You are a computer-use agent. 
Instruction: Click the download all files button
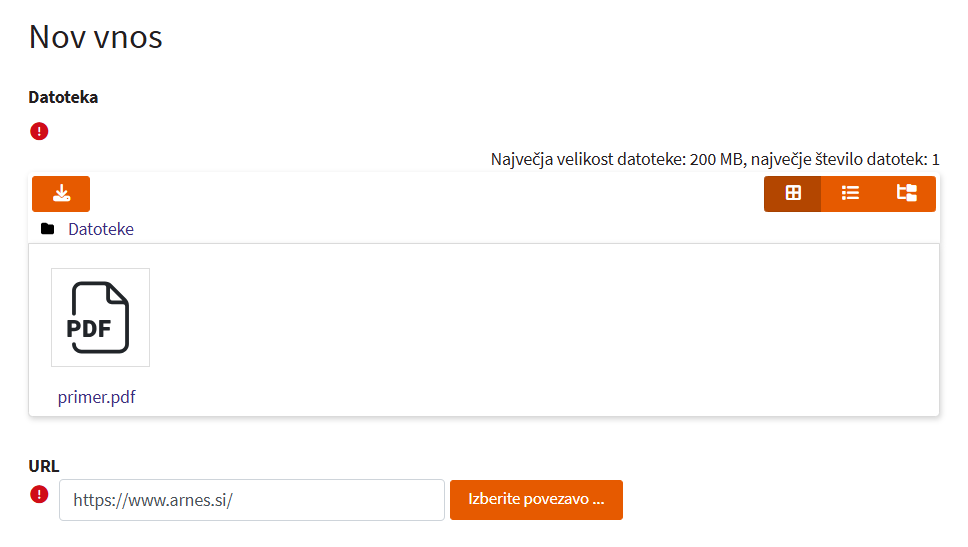tap(61, 194)
